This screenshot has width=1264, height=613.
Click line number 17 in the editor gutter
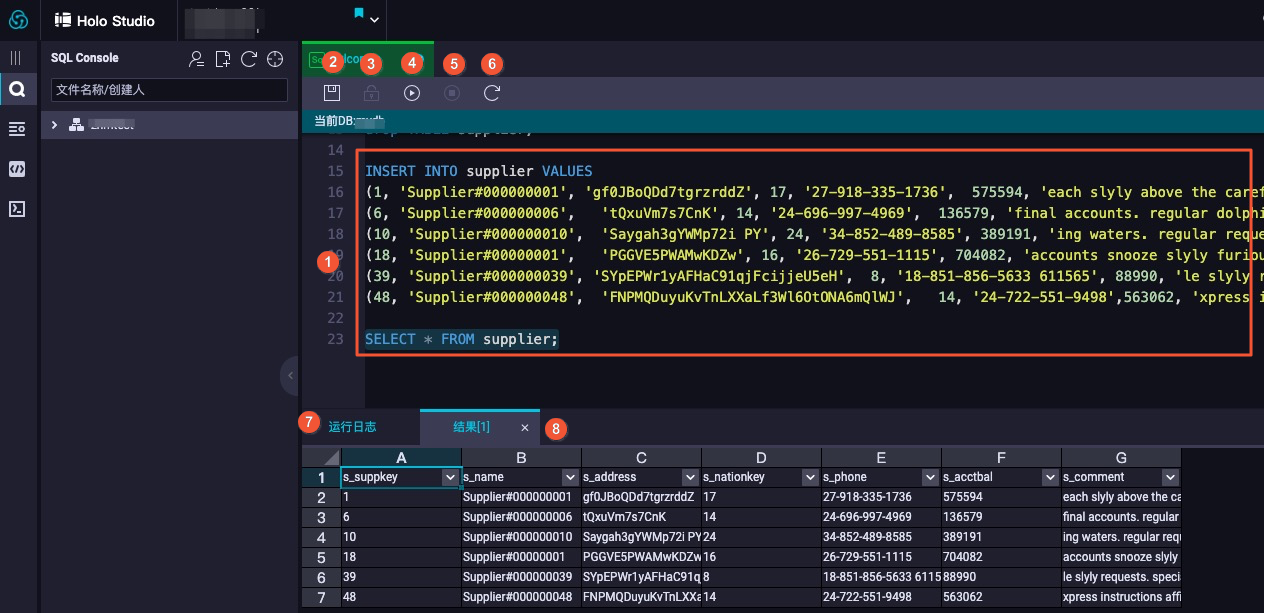click(335, 213)
